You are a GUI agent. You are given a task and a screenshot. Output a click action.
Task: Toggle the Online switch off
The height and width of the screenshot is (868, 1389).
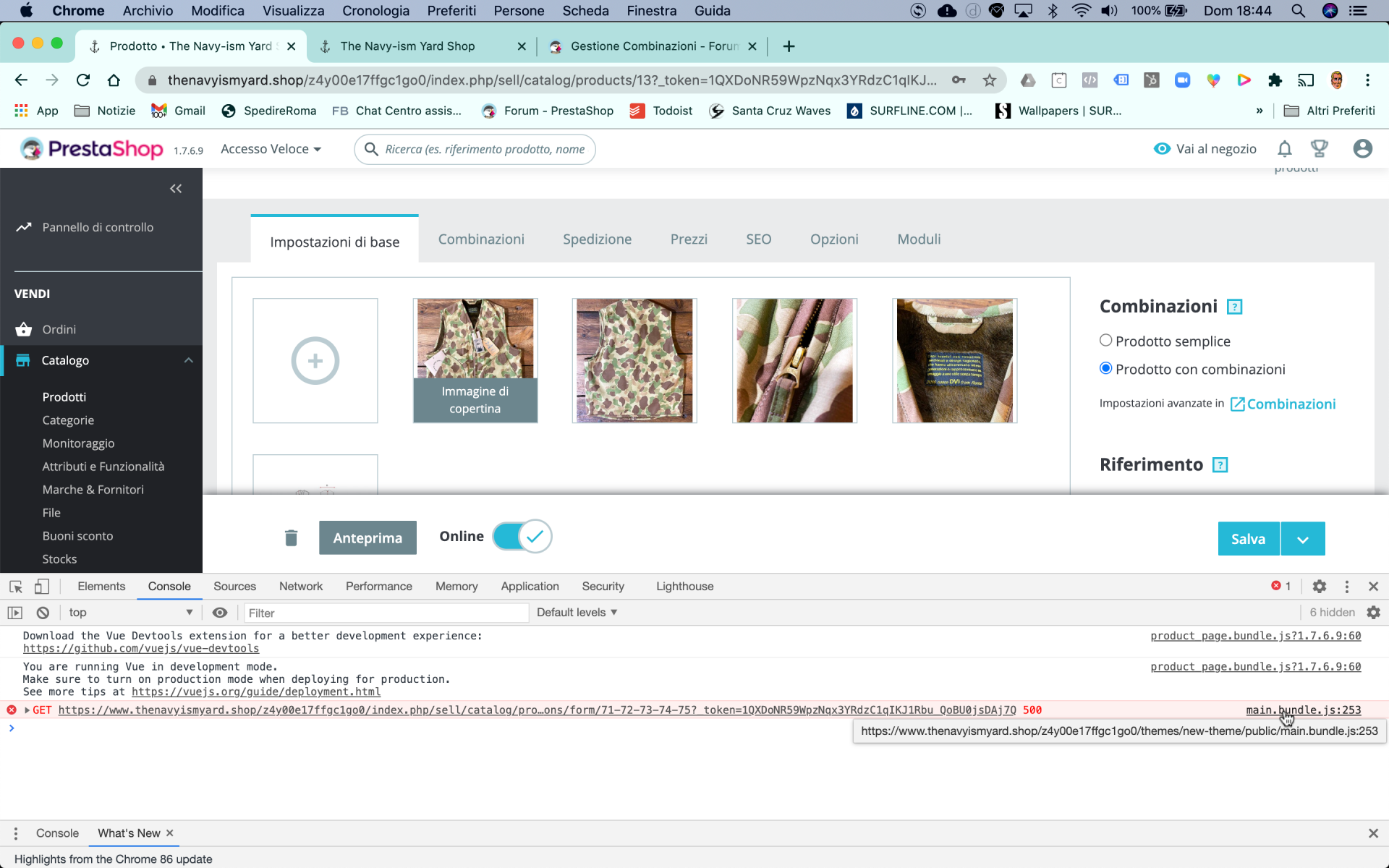[x=522, y=537]
